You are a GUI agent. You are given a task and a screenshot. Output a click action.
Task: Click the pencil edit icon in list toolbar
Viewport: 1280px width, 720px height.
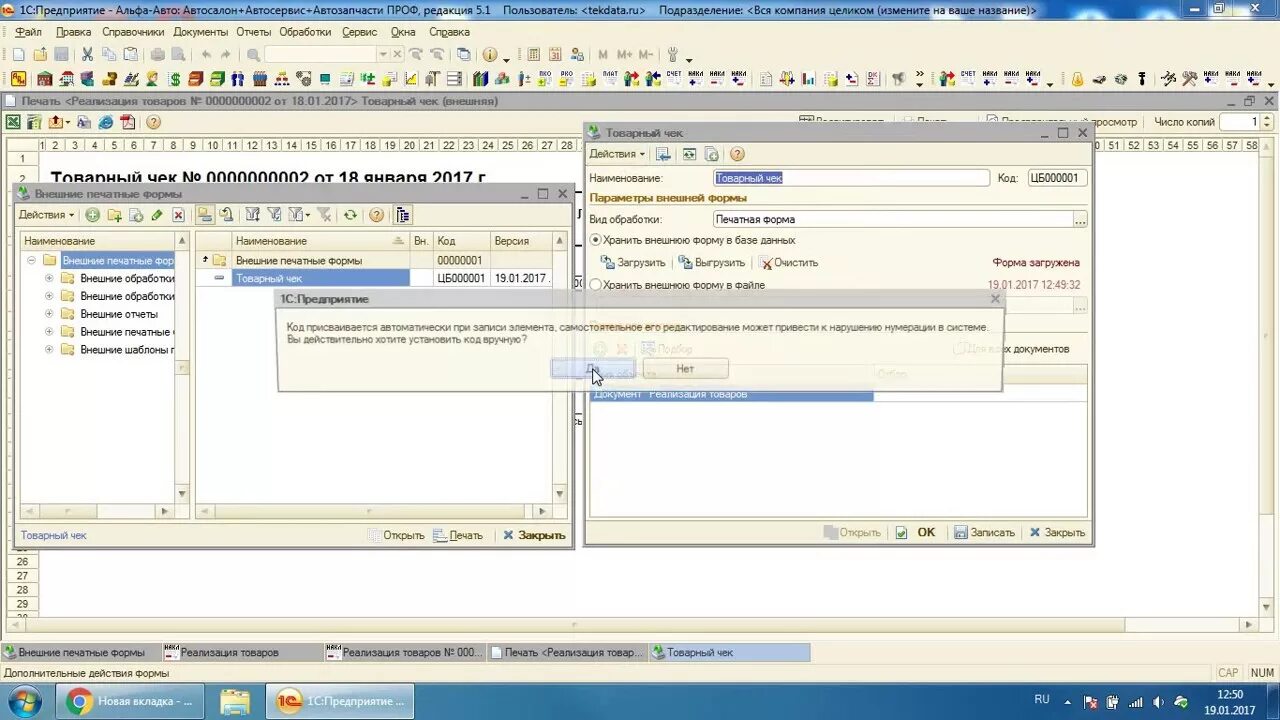[x=157, y=215]
